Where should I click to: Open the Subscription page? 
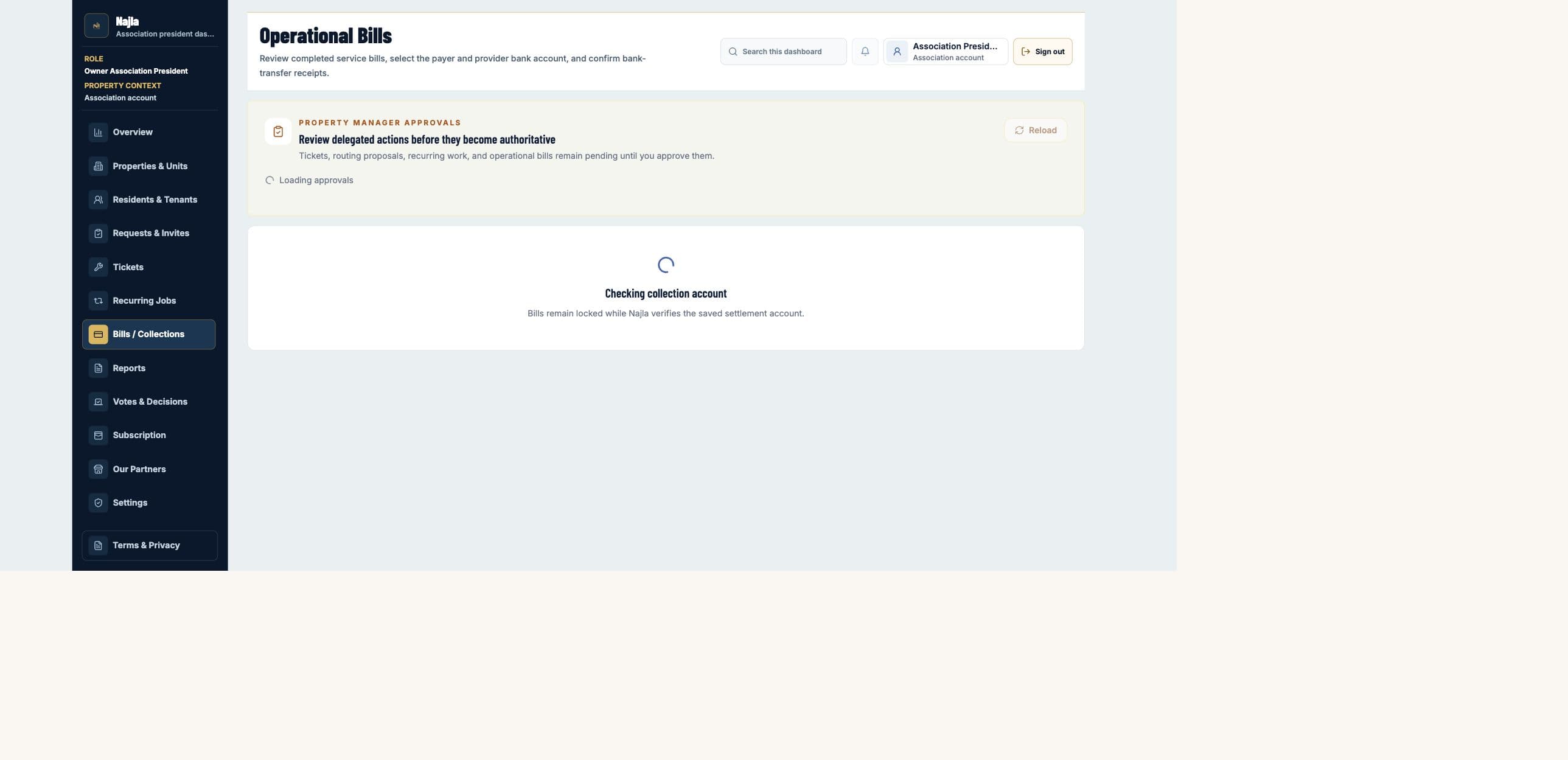(149, 435)
